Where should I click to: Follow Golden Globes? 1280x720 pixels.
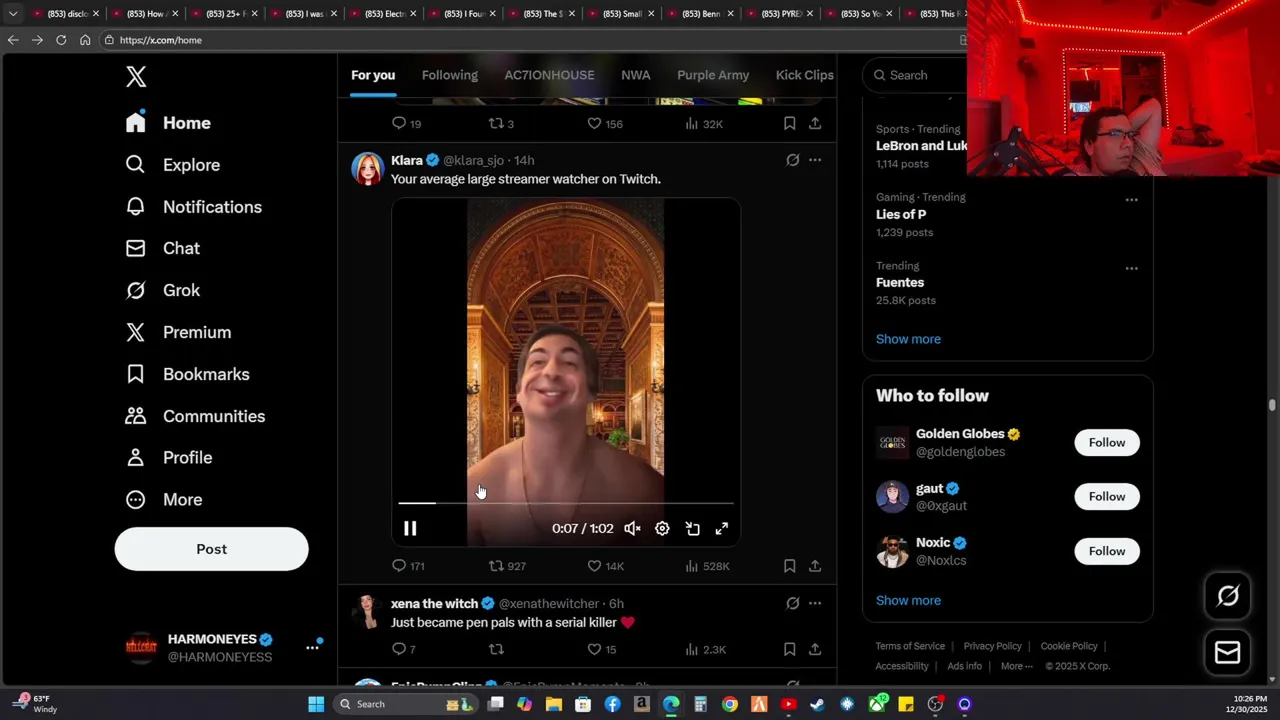pos(1106,443)
